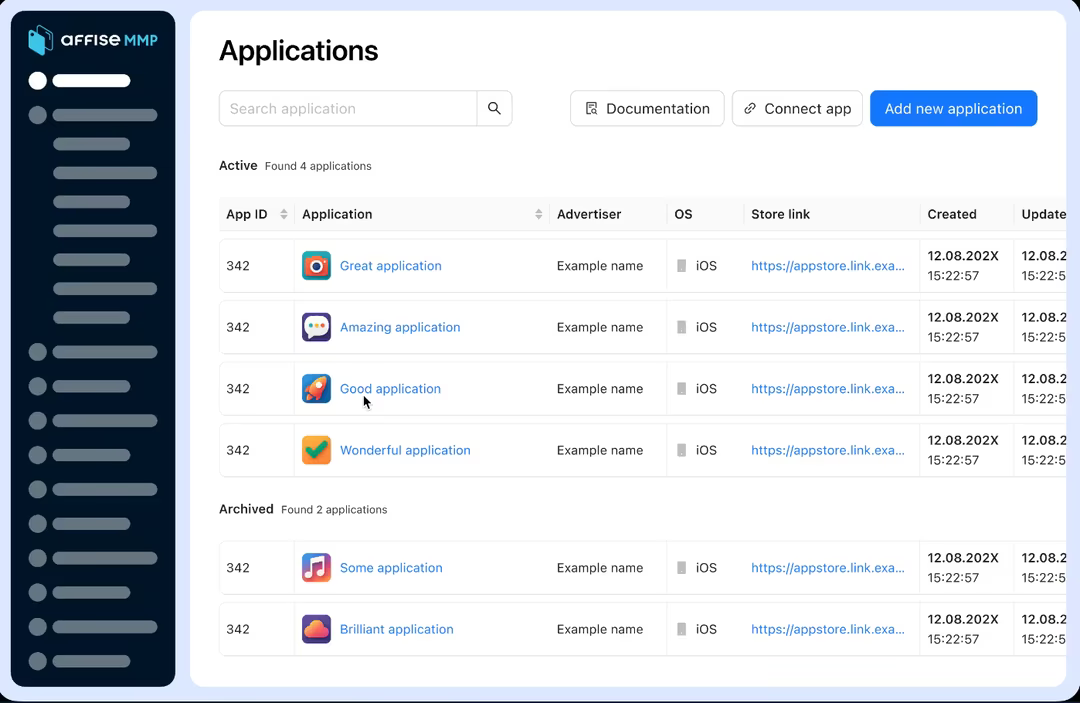Open the Amazing application chat bubble icon
The height and width of the screenshot is (703, 1080).
click(x=316, y=327)
